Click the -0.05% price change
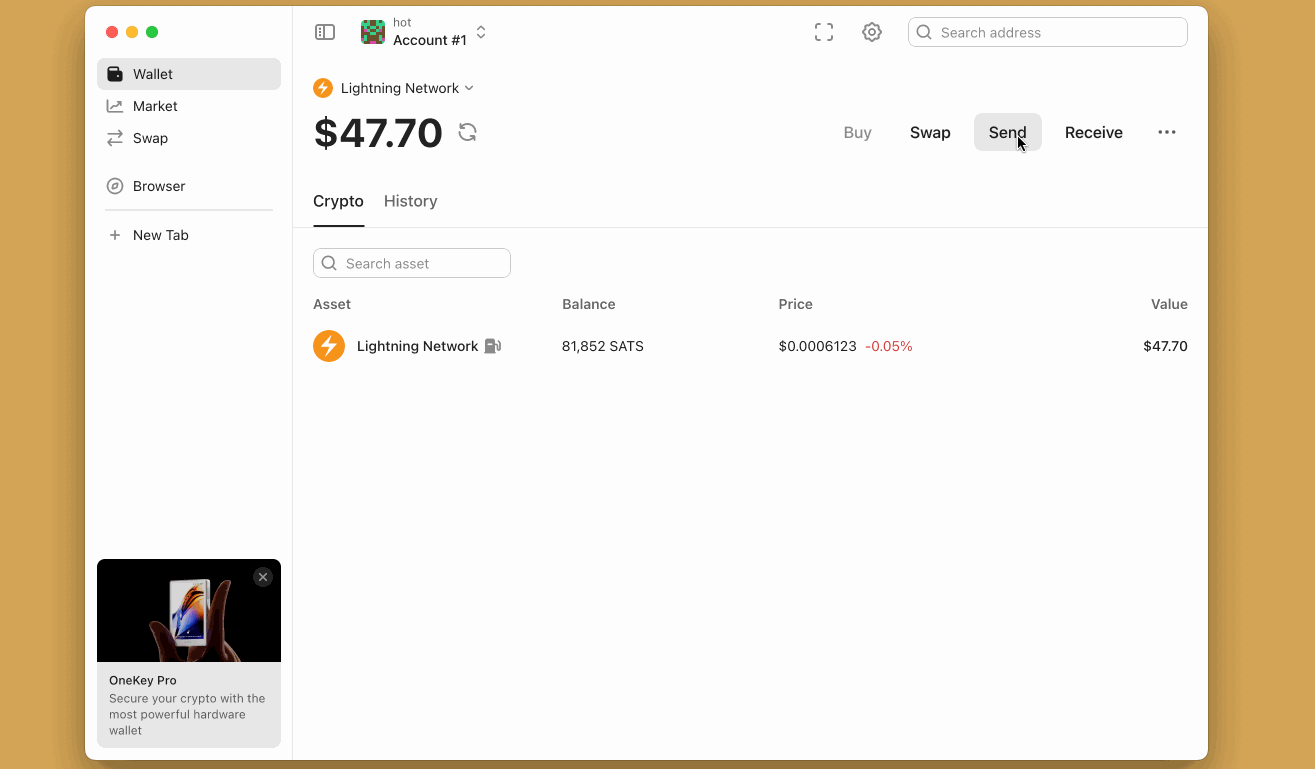Viewport: 1315px width, 769px height. pos(889,346)
